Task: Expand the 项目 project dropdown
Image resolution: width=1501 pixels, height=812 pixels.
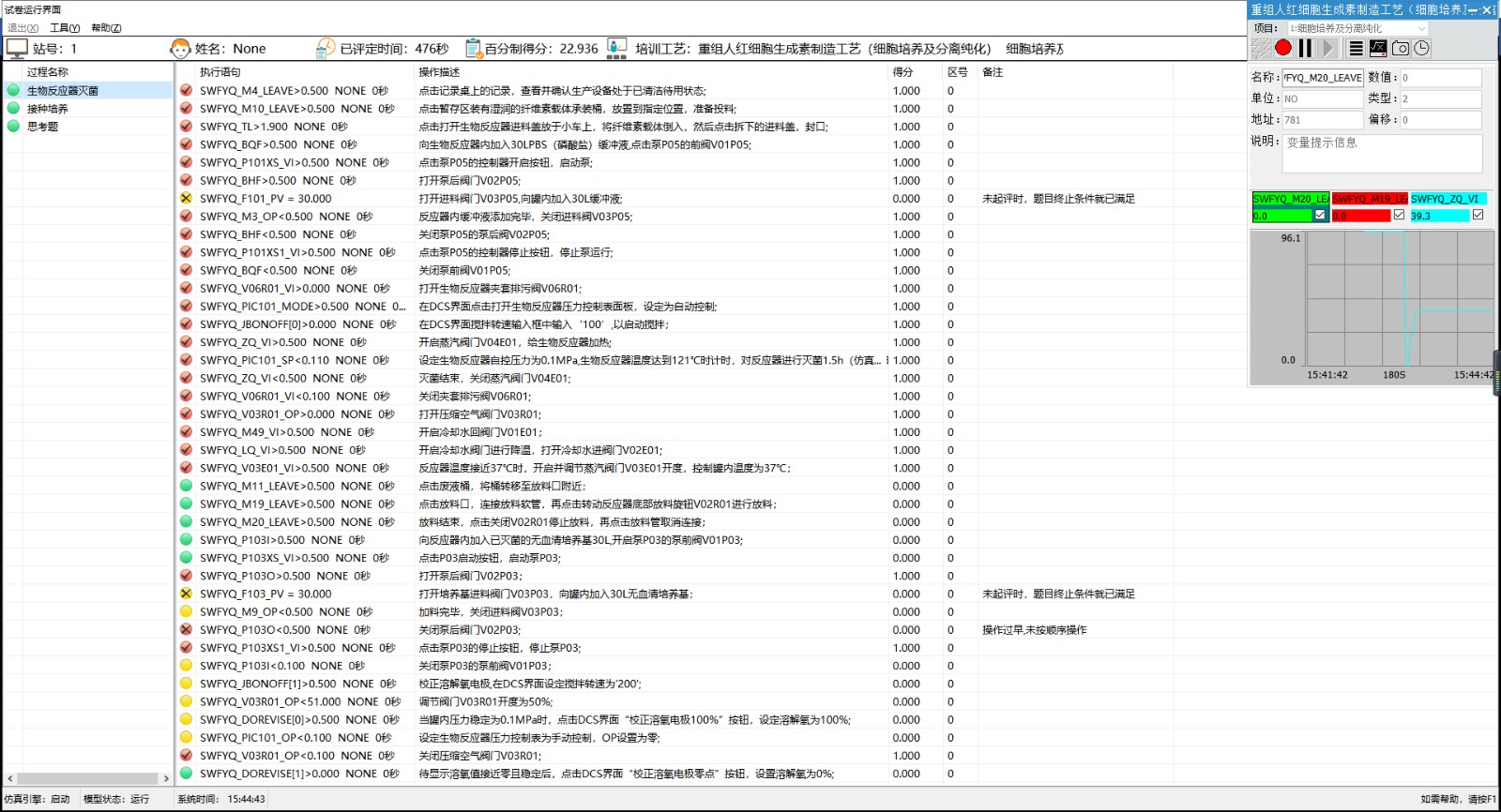Action: coord(1421,28)
